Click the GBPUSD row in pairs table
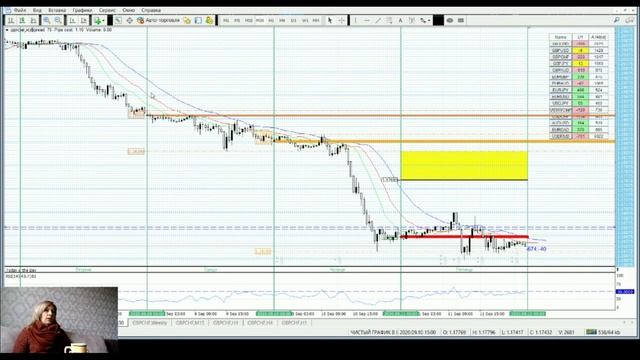Screen dimensions: 640x360 pyautogui.click(x=578, y=50)
